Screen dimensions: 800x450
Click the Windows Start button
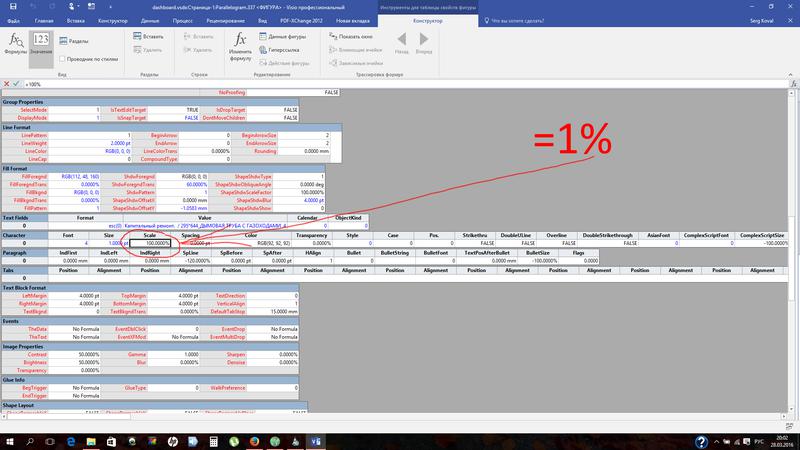[x=9, y=441]
